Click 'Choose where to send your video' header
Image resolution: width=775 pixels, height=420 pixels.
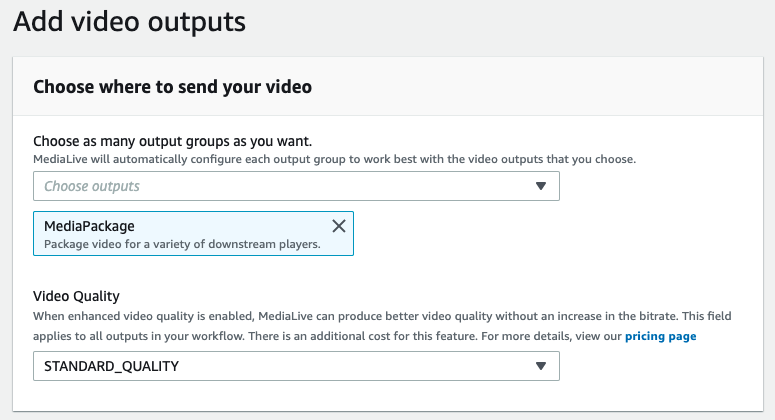tap(172, 86)
